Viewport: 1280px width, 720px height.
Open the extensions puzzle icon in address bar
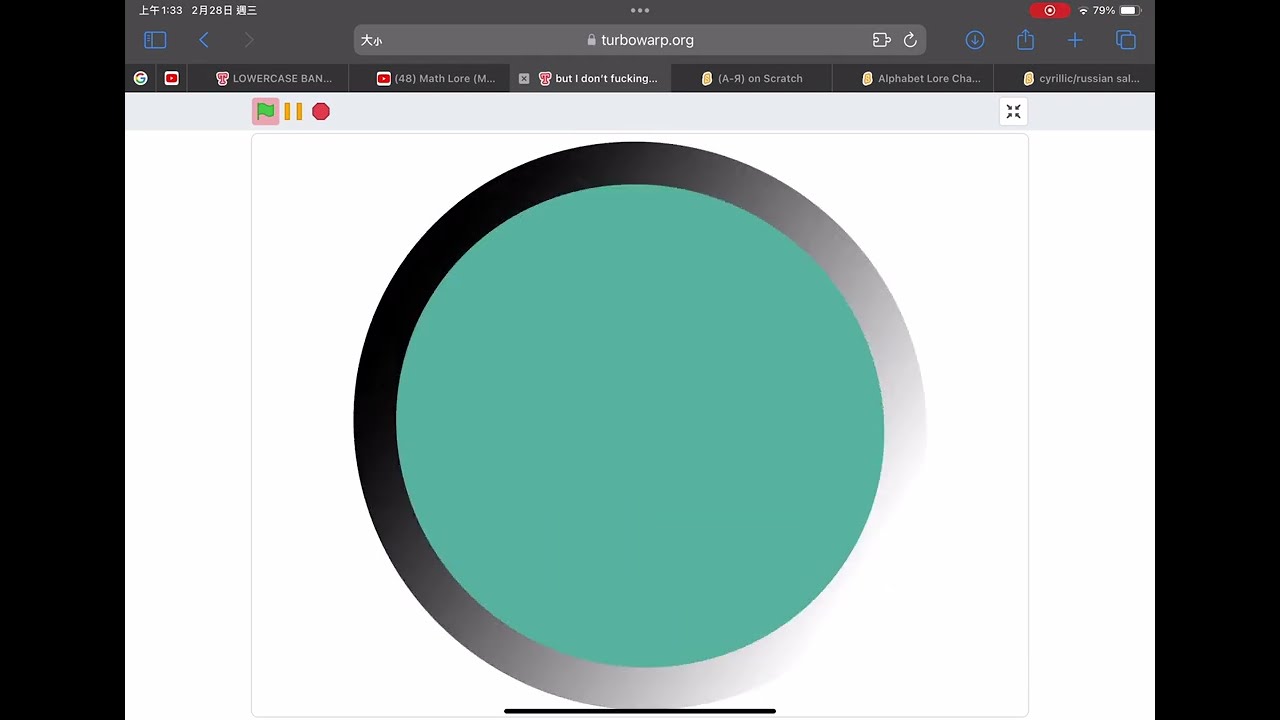tap(881, 40)
